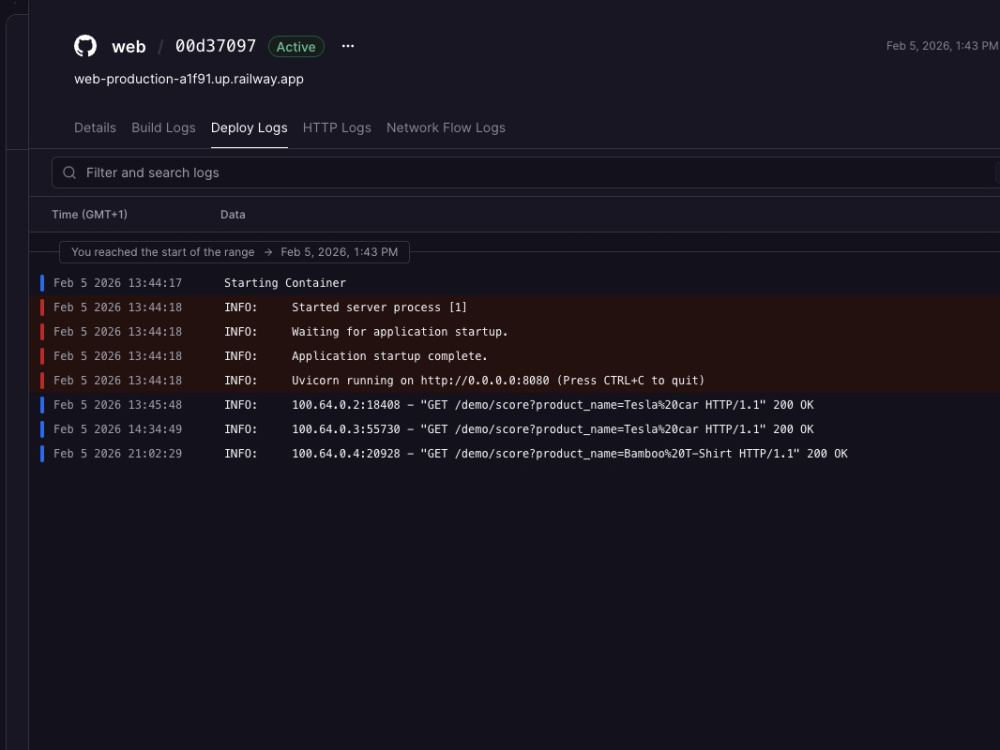Screen dimensions: 1000x750
Task: Switch to the Details tab
Action: pos(95,128)
